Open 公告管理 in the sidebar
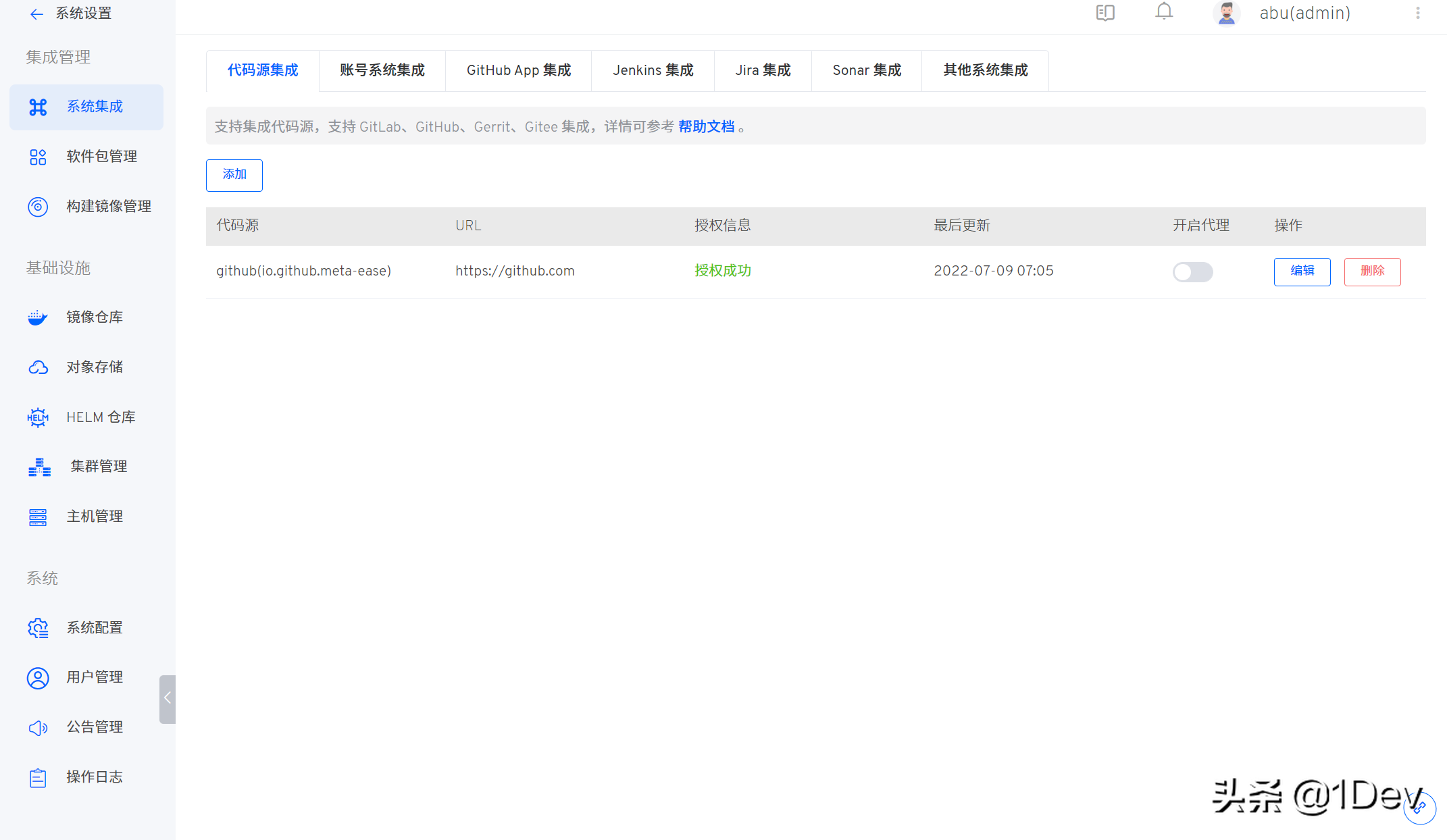The height and width of the screenshot is (840, 1447). (86, 728)
